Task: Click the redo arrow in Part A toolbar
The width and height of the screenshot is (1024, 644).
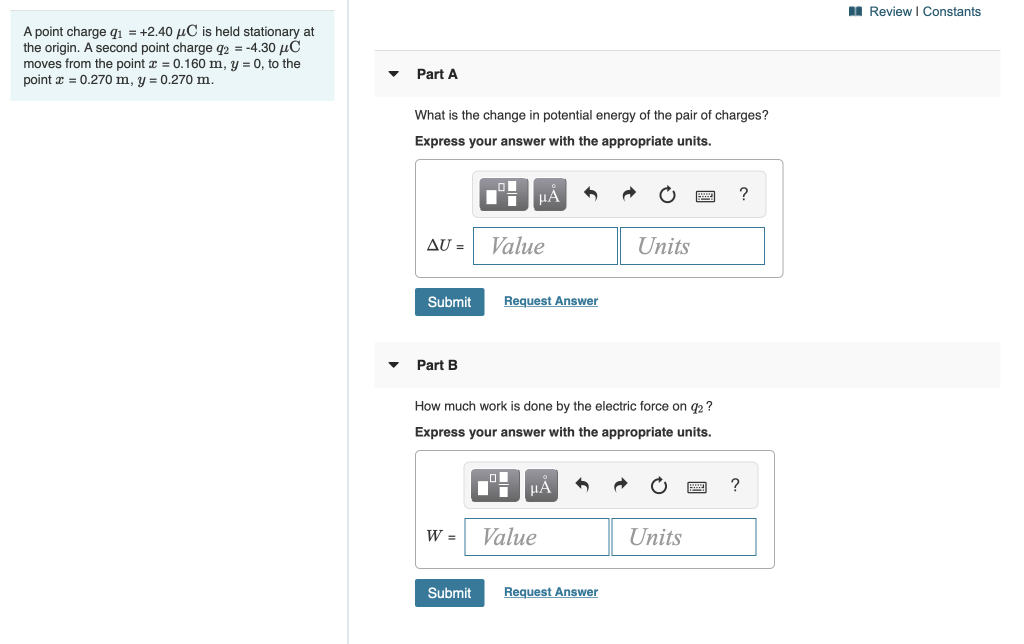Action: tap(628, 194)
